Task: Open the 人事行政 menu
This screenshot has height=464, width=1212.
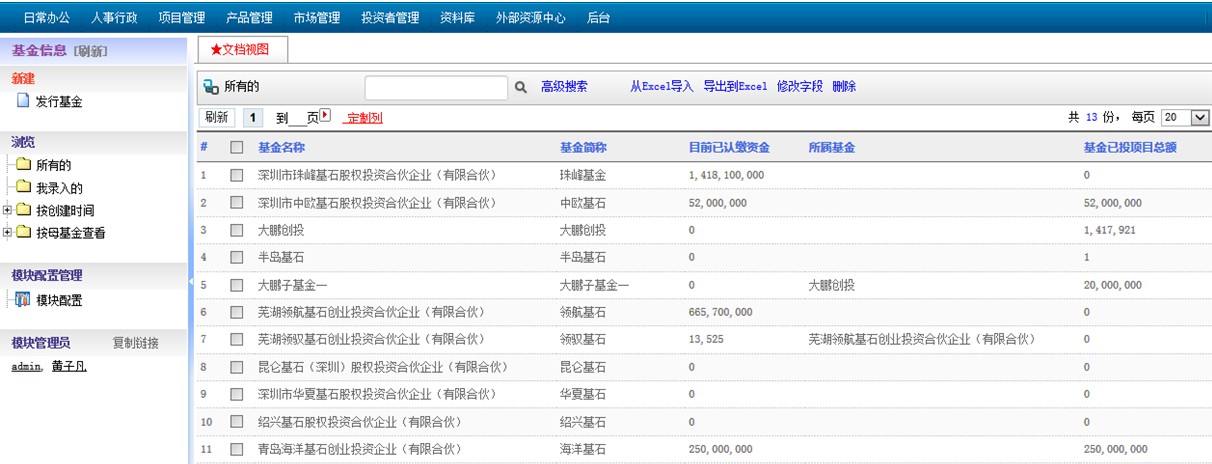Action: [x=114, y=18]
